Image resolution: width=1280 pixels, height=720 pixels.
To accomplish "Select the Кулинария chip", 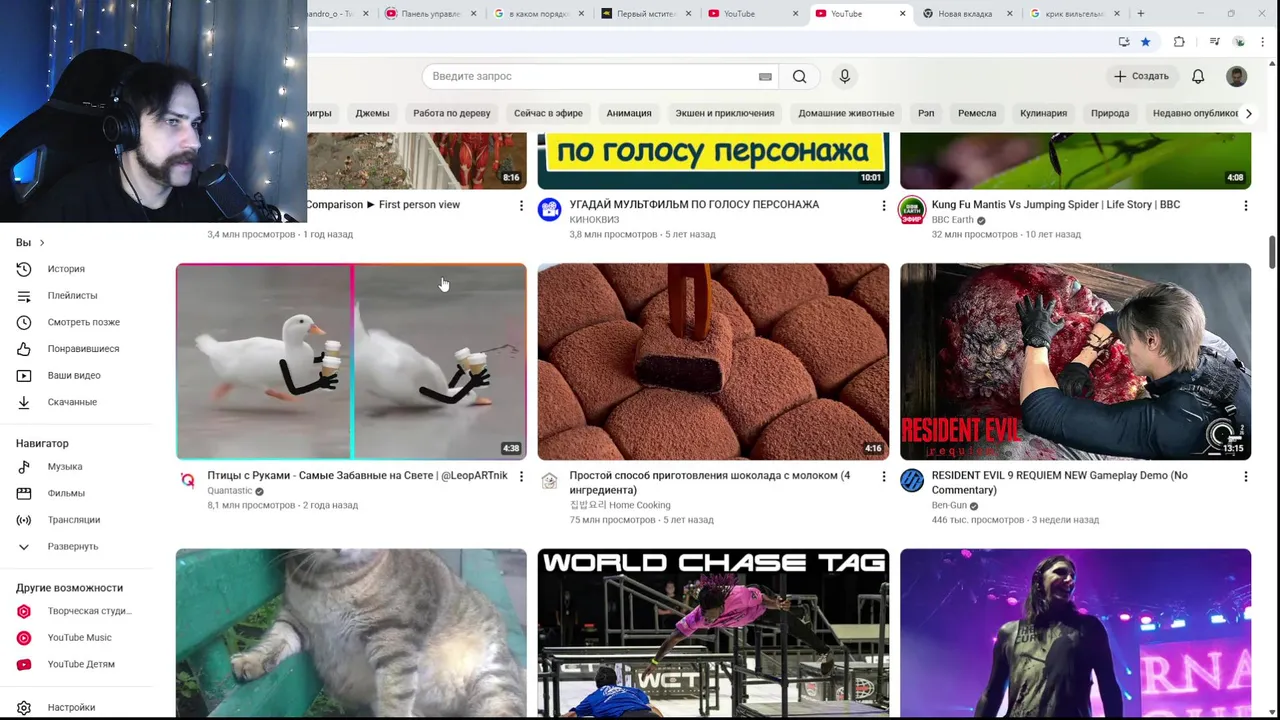I will click(x=1043, y=113).
